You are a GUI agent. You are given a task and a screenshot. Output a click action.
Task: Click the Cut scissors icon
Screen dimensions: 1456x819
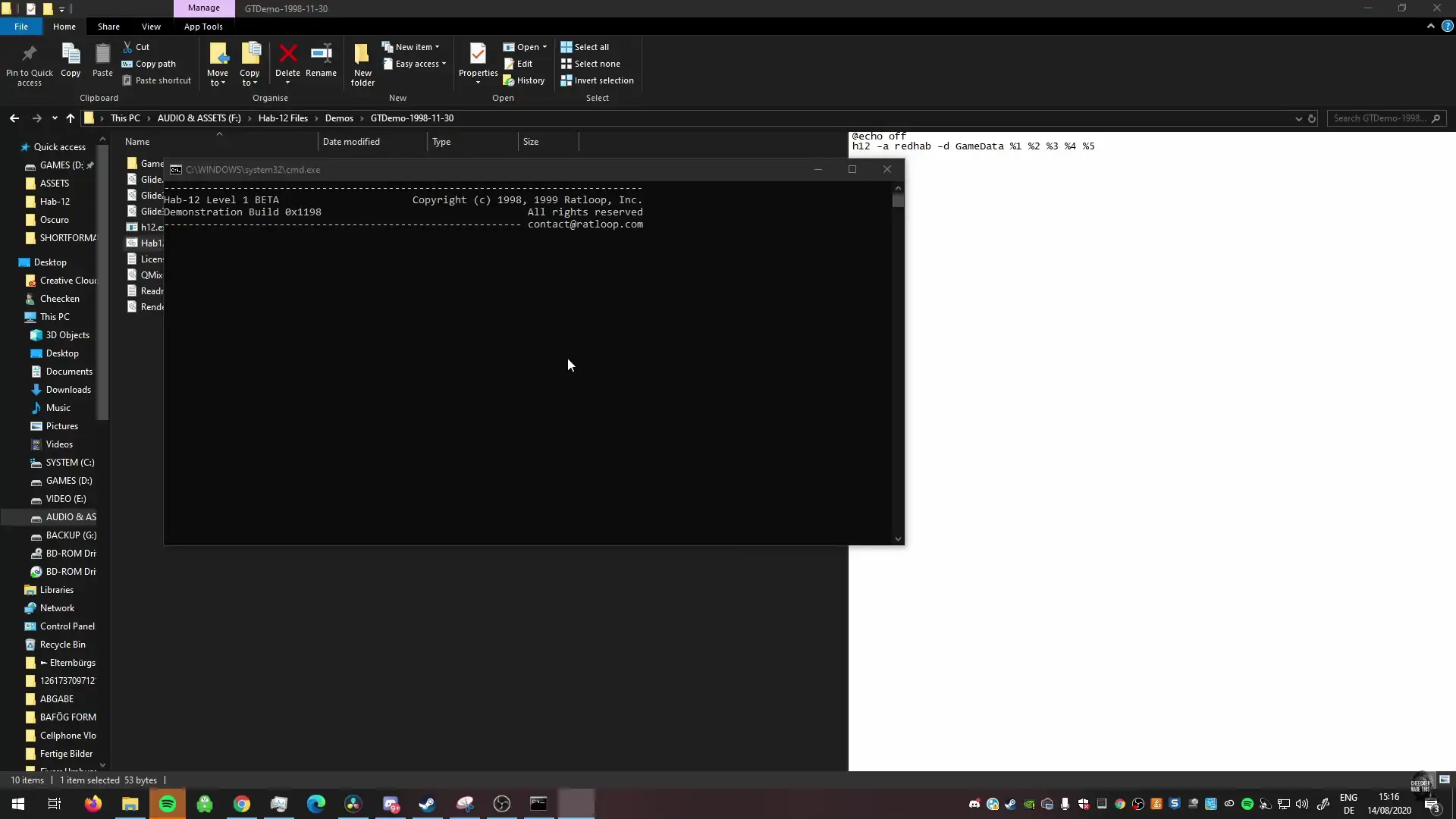(127, 47)
